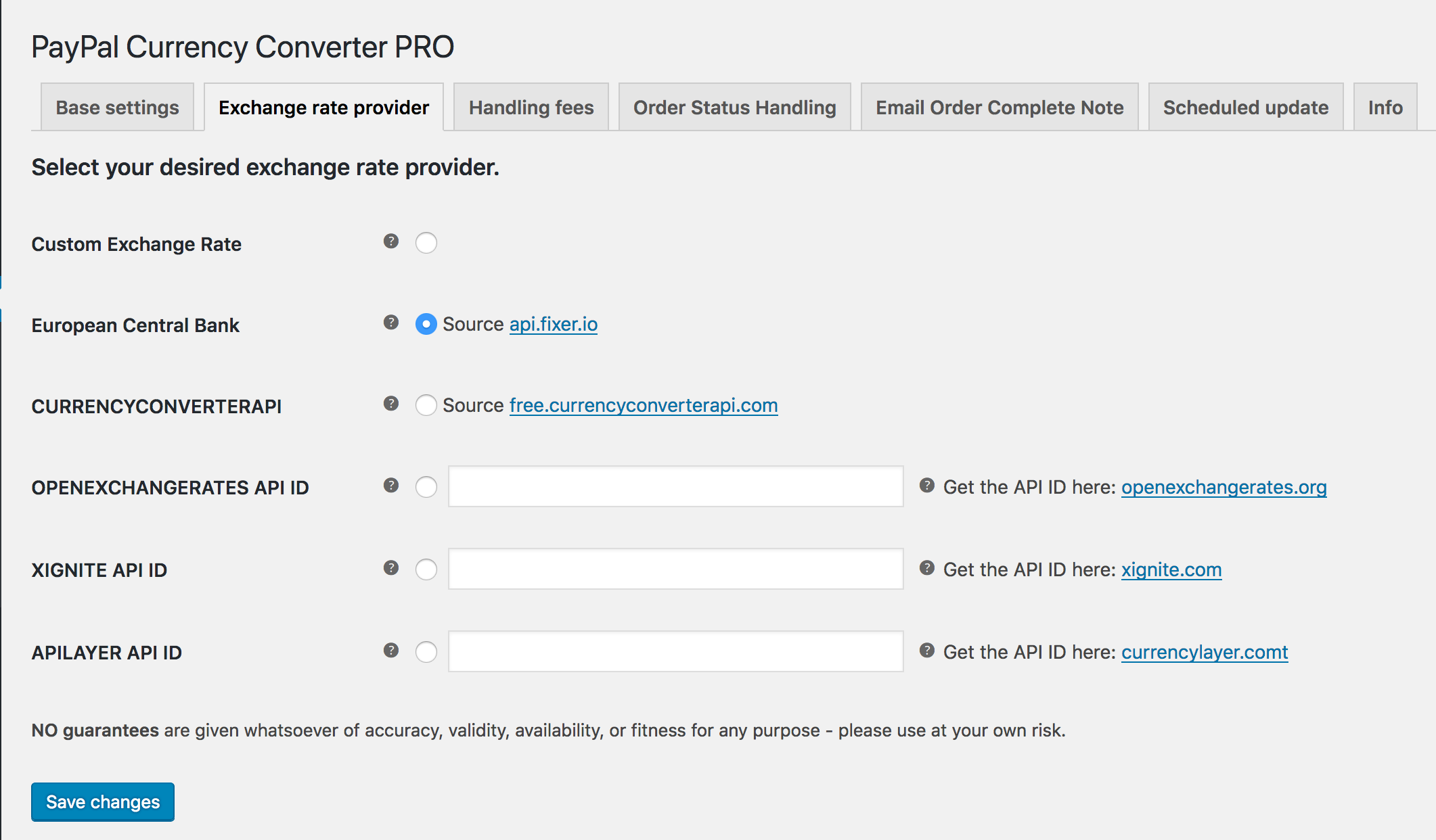Open the openexchangerates.org link
The height and width of the screenshot is (840, 1436).
click(x=1224, y=487)
